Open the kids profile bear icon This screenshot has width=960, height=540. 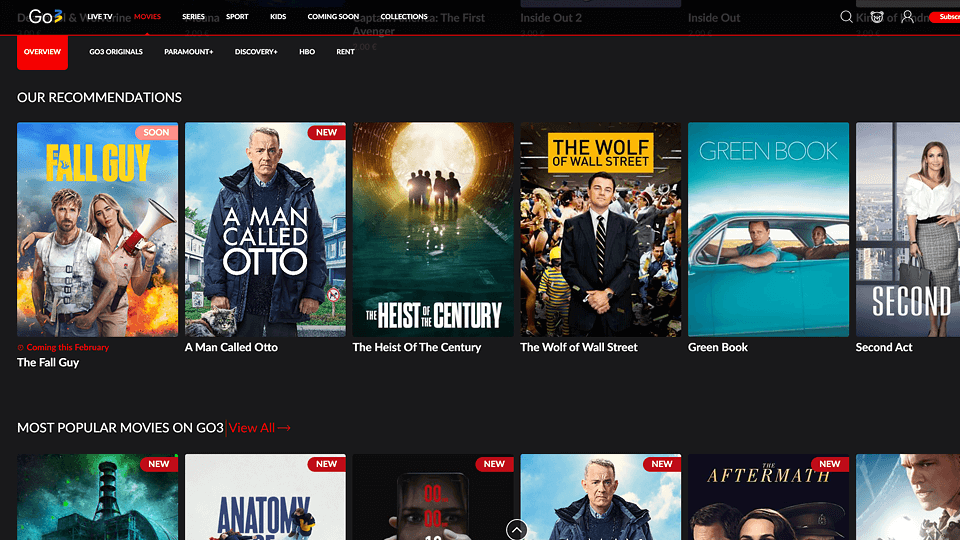(877, 17)
